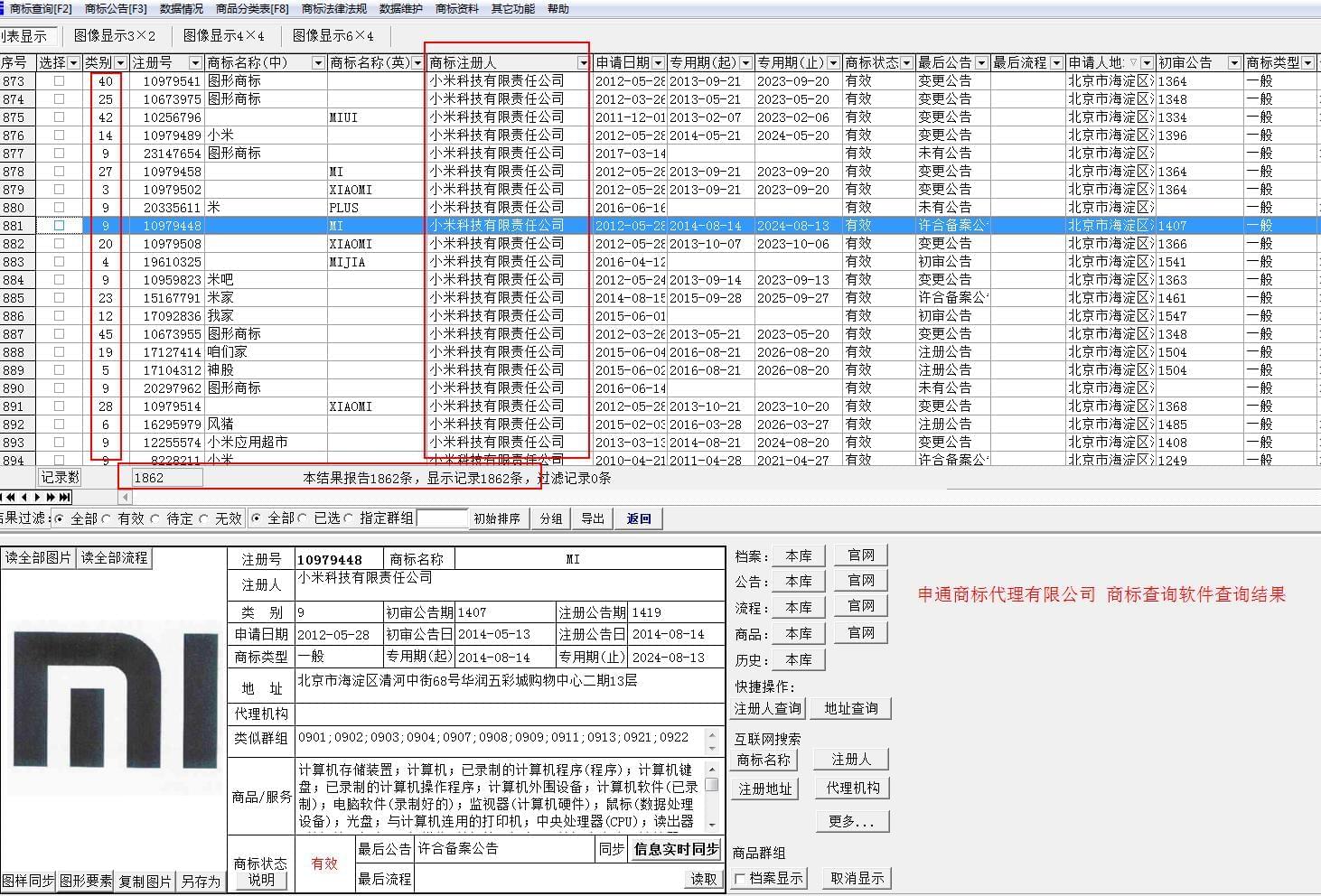
Task: Select the 指定群组 radio option
Action: click(349, 518)
